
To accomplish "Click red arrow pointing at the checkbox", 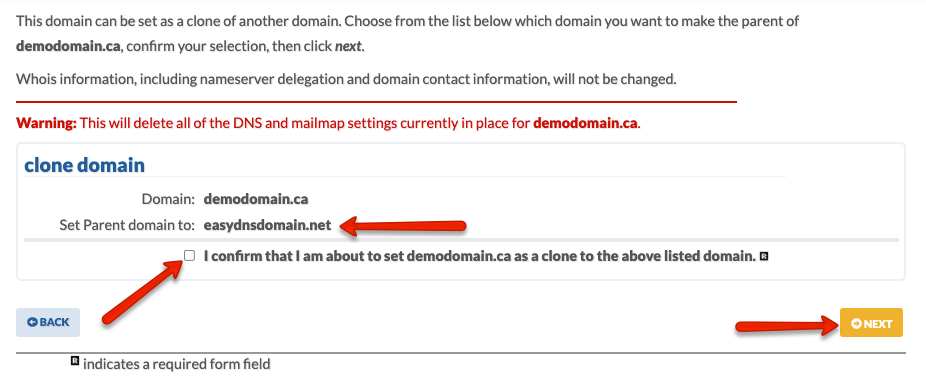I will pos(145,291).
